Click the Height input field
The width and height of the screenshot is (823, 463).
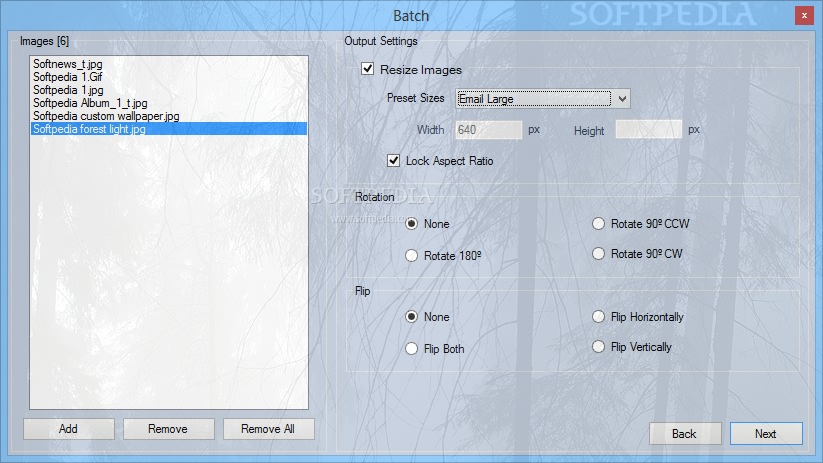[x=649, y=130]
